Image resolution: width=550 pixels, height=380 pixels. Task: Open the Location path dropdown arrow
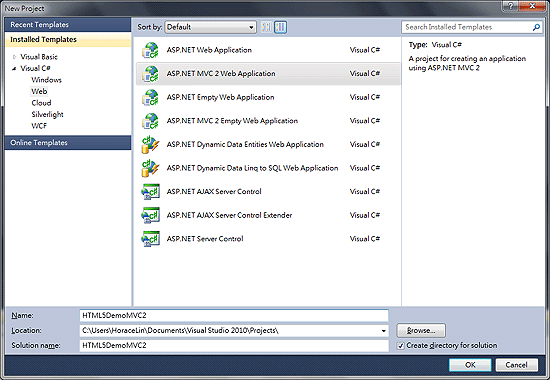point(383,331)
